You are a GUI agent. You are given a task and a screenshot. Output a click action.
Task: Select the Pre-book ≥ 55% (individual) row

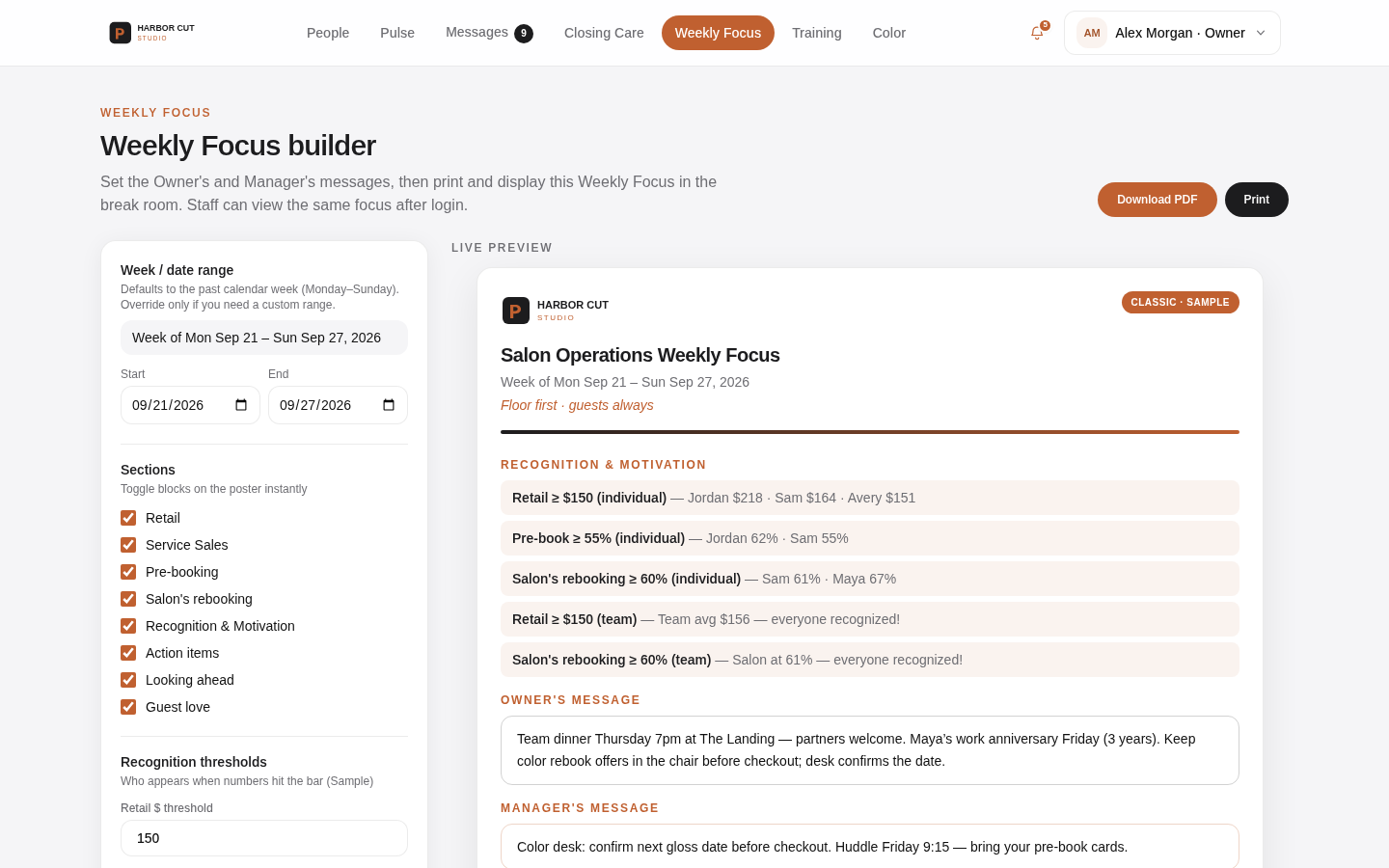coord(870,538)
